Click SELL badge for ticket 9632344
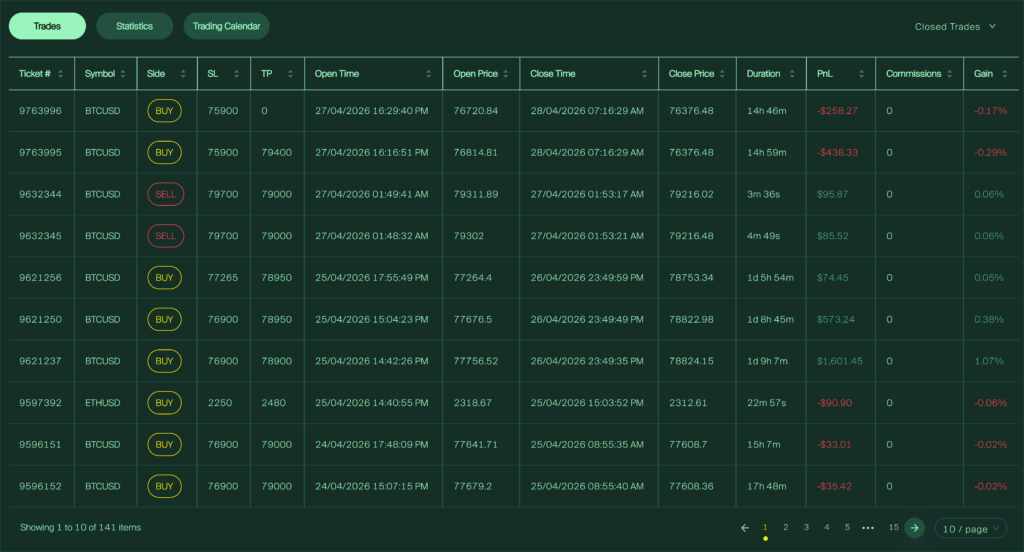Screen dimensions: 1024x552 click(x=166, y=194)
